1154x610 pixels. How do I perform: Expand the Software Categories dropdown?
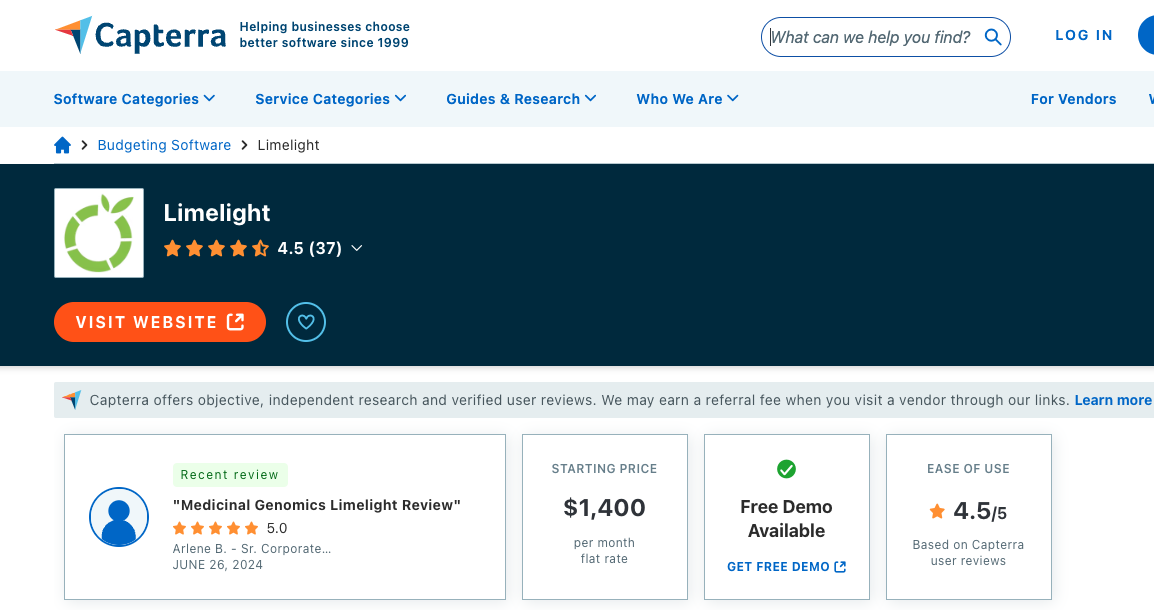coord(134,99)
